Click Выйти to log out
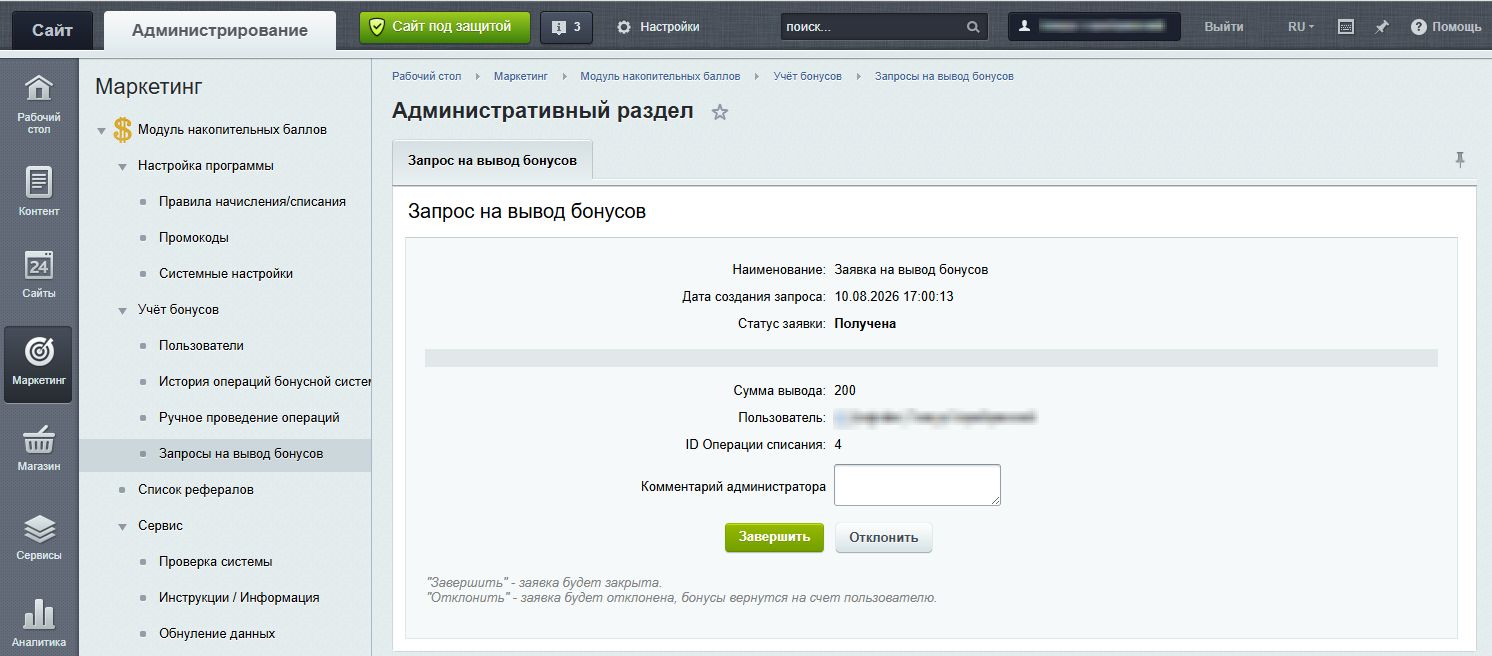Screen dimensions: 1492x656 [x=1224, y=27]
